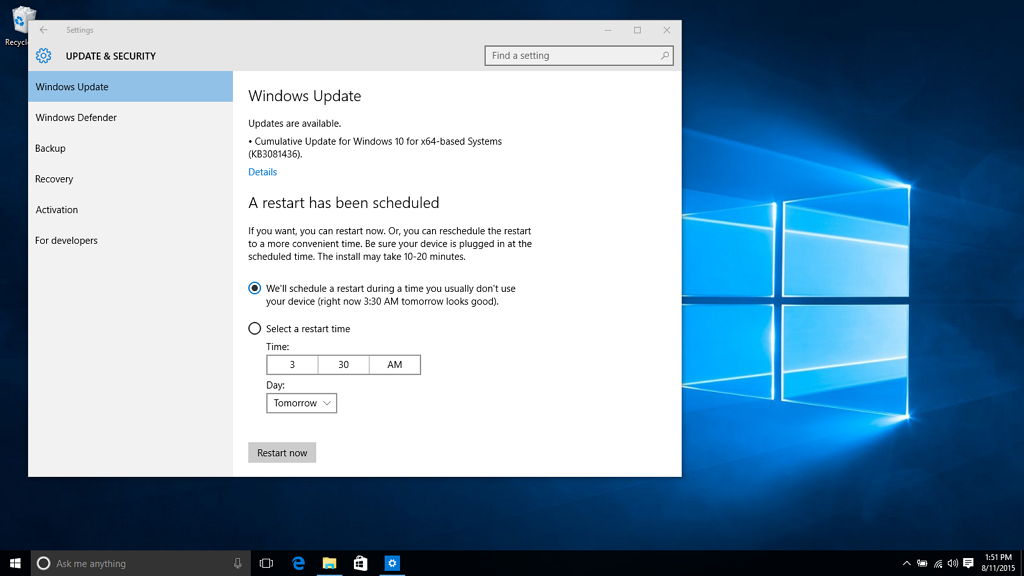This screenshot has width=1024, height=576.
Task: Open the For developers section
Action: [131, 240]
